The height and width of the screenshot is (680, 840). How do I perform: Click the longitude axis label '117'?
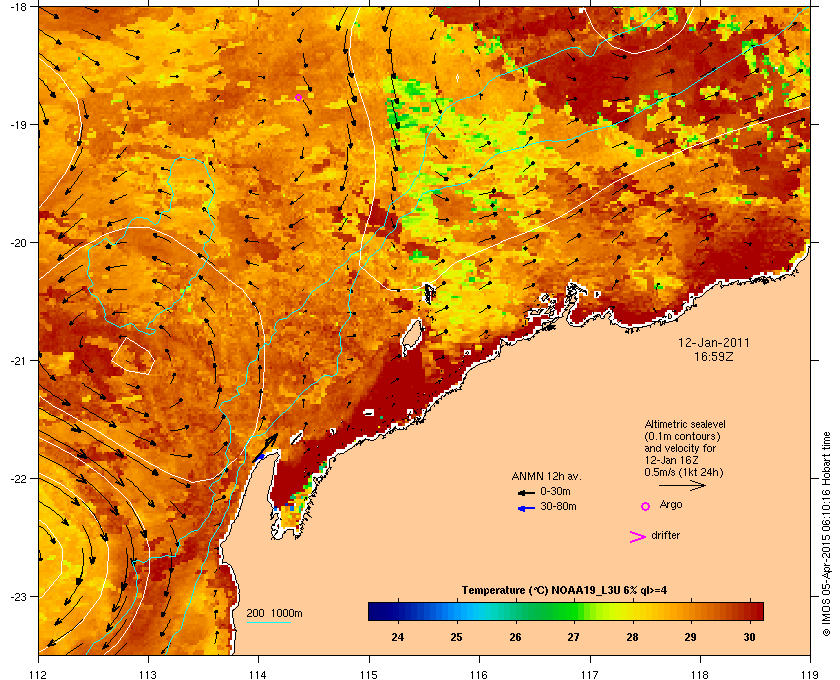point(590,675)
